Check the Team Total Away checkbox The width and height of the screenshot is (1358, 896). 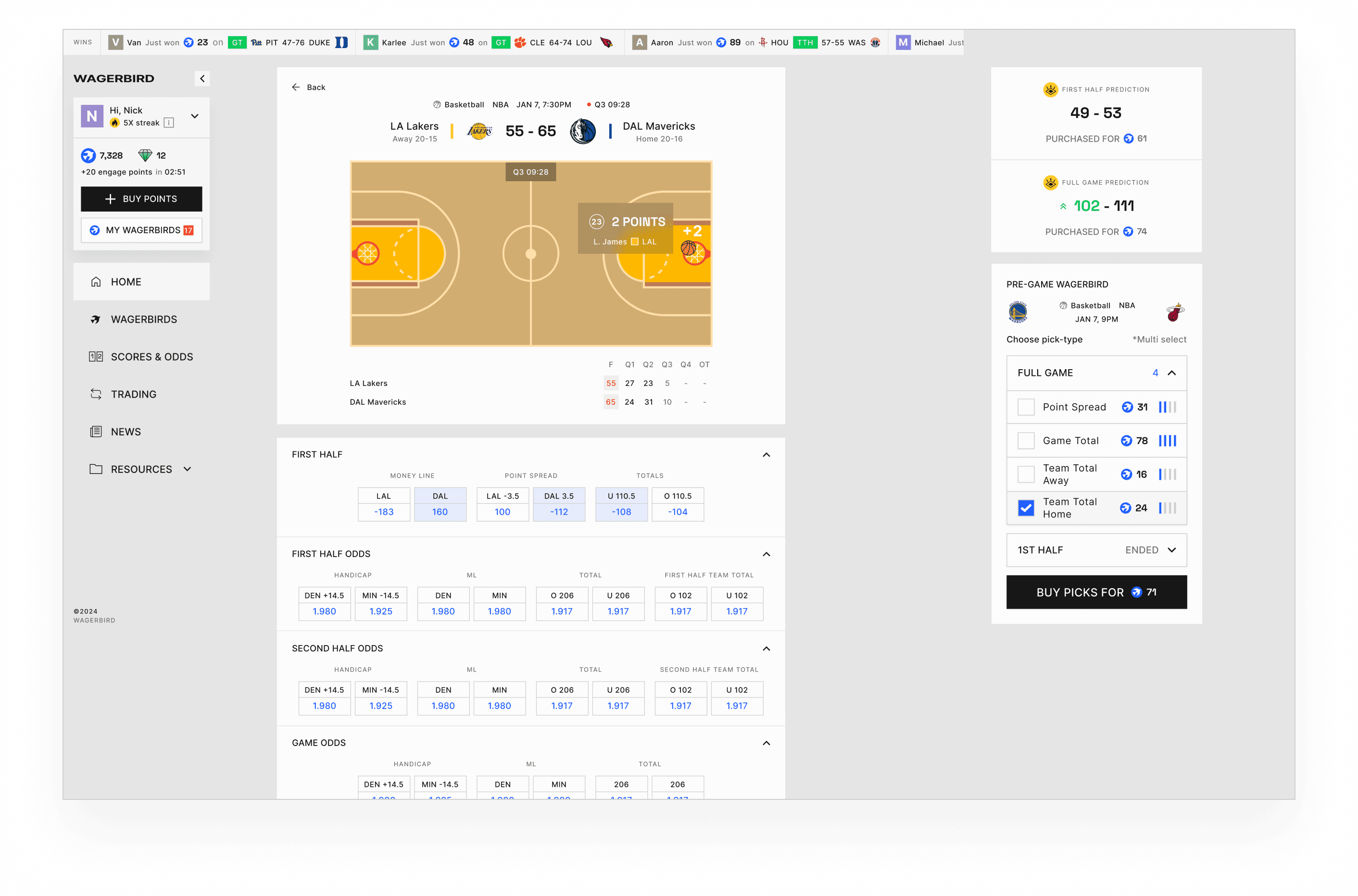[1025, 474]
